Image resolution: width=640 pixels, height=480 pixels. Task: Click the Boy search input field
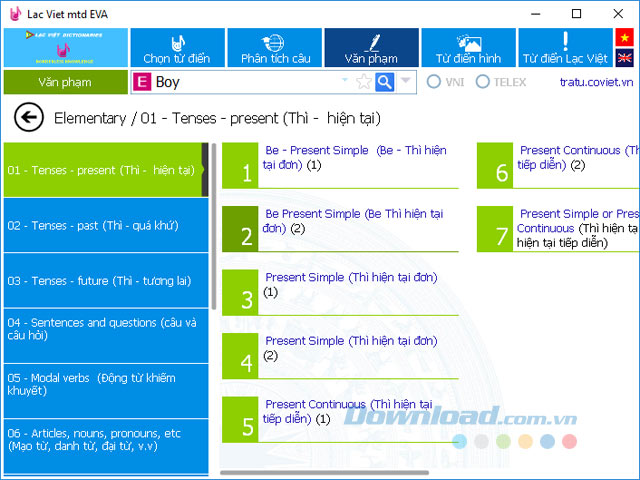[245, 82]
